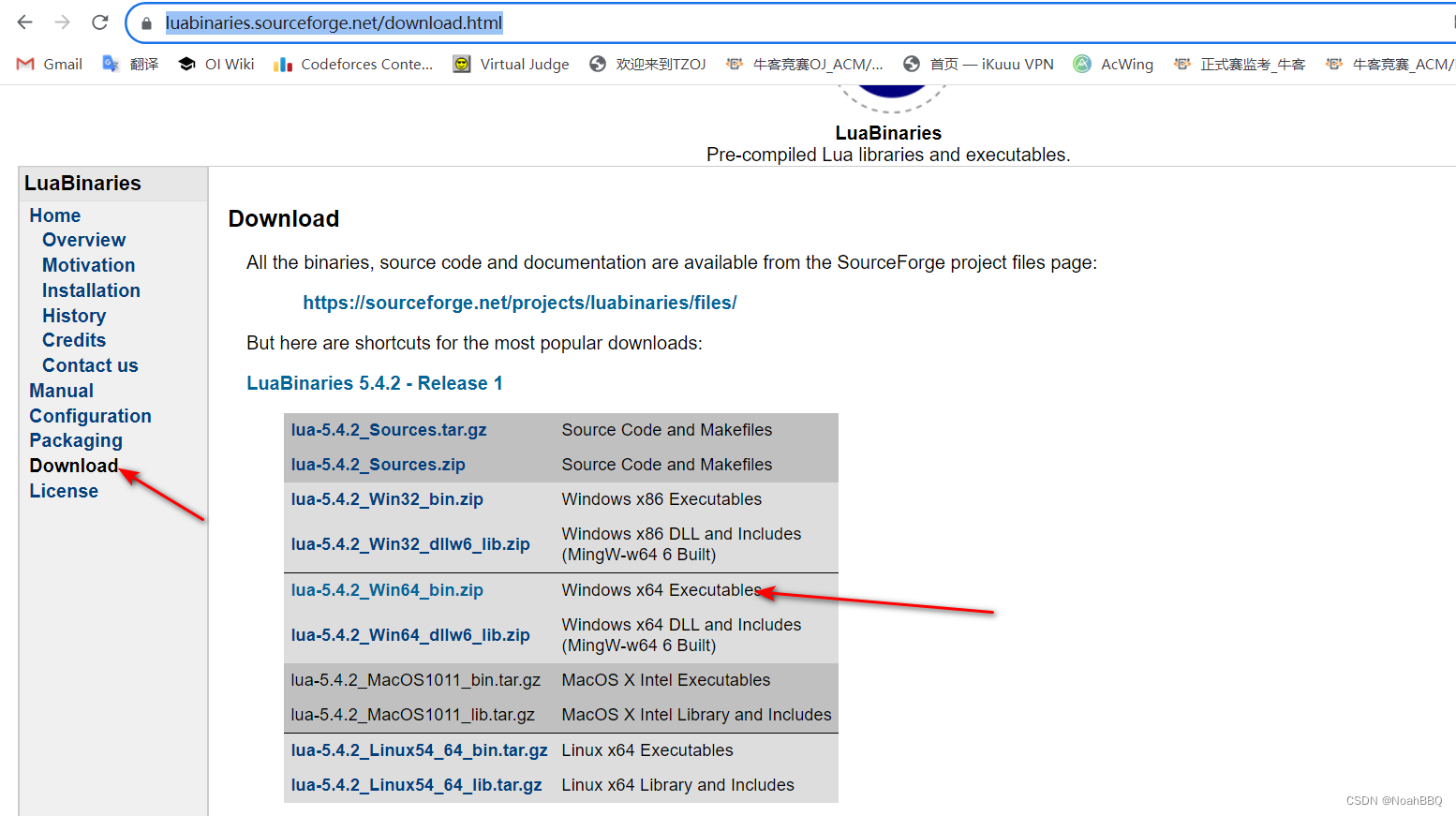Open Overview in the sidebar
Image resolution: width=1456 pixels, height=816 pixels.
[x=83, y=240]
